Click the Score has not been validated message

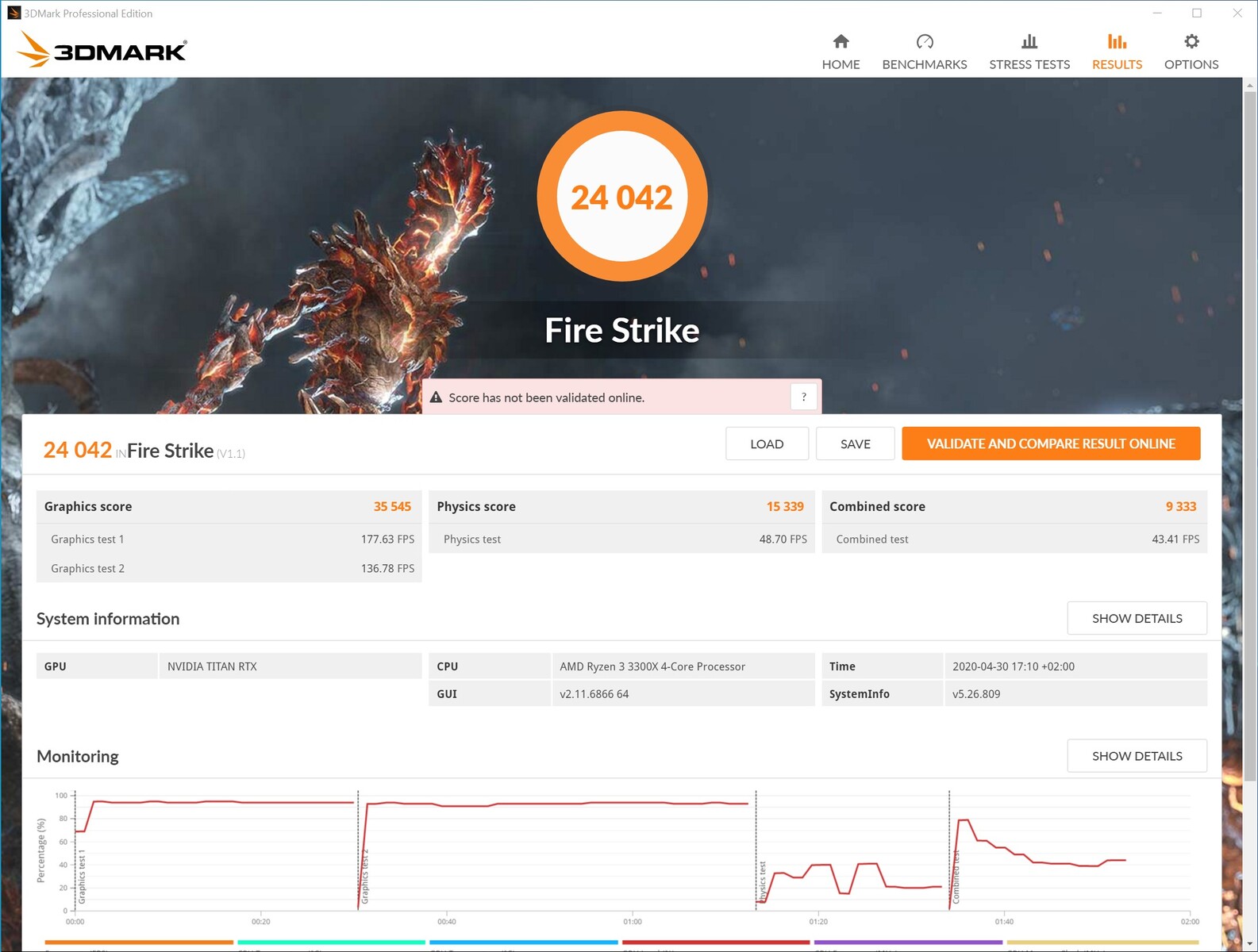click(x=546, y=397)
